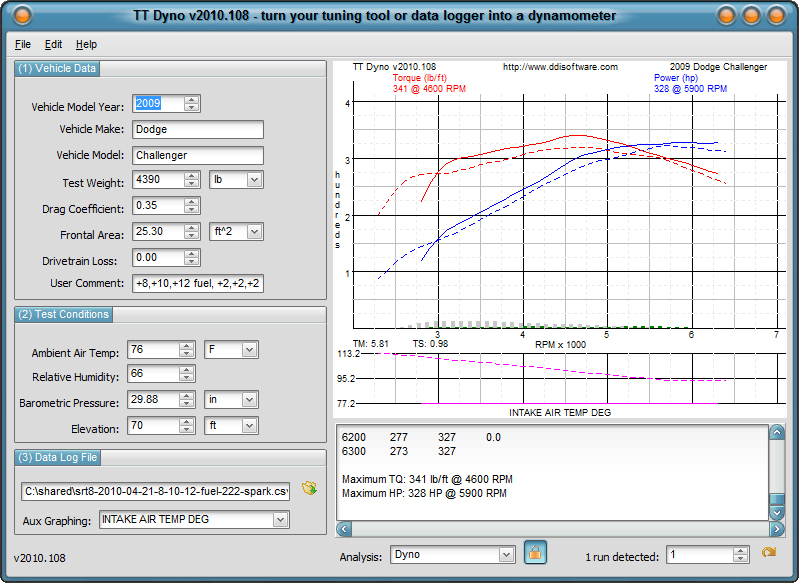The image size is (799, 583).
Task: Click the data log file path field
Action: coord(155,491)
